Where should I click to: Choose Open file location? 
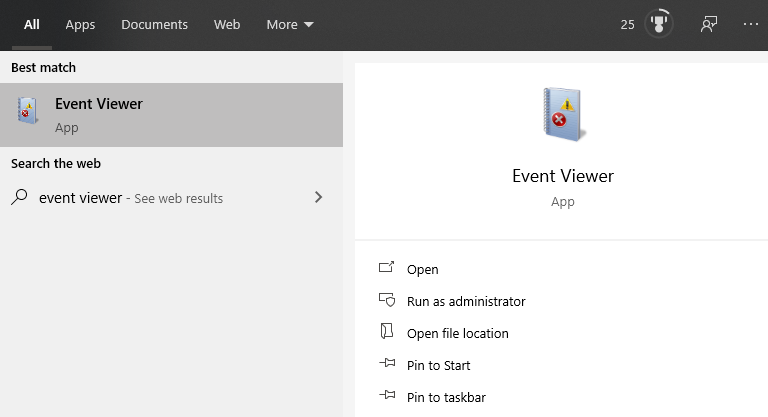click(457, 333)
